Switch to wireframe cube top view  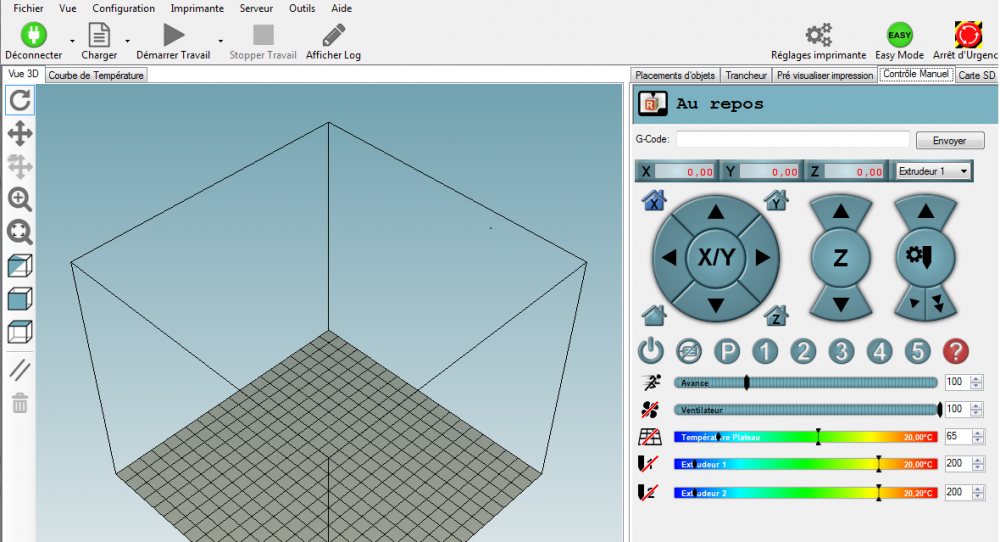click(x=20, y=332)
